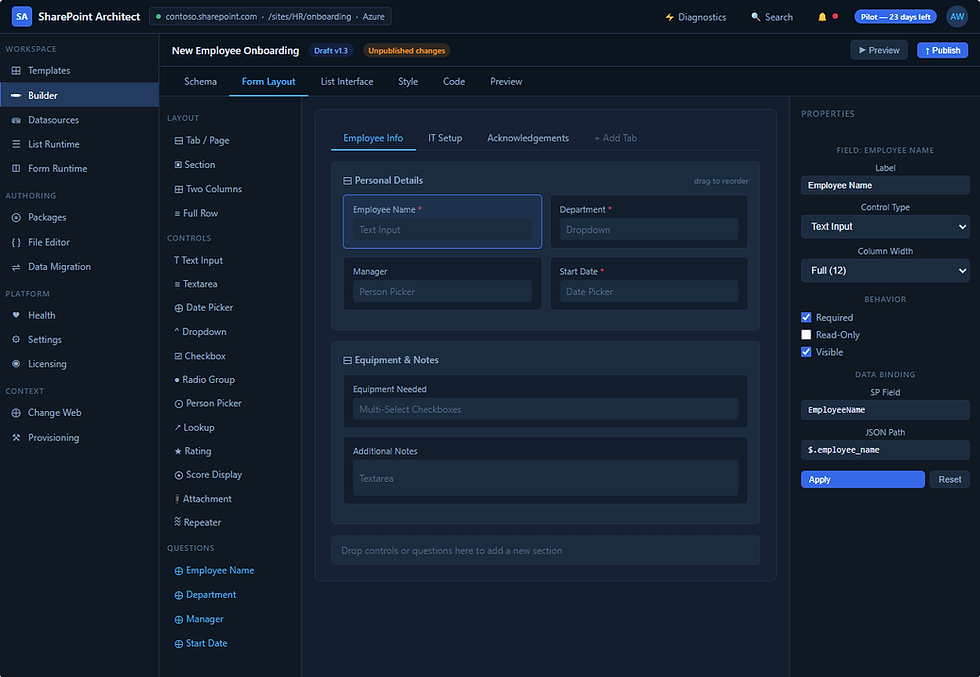The height and width of the screenshot is (677, 980).
Task: Click the Reset button
Action: click(949, 479)
